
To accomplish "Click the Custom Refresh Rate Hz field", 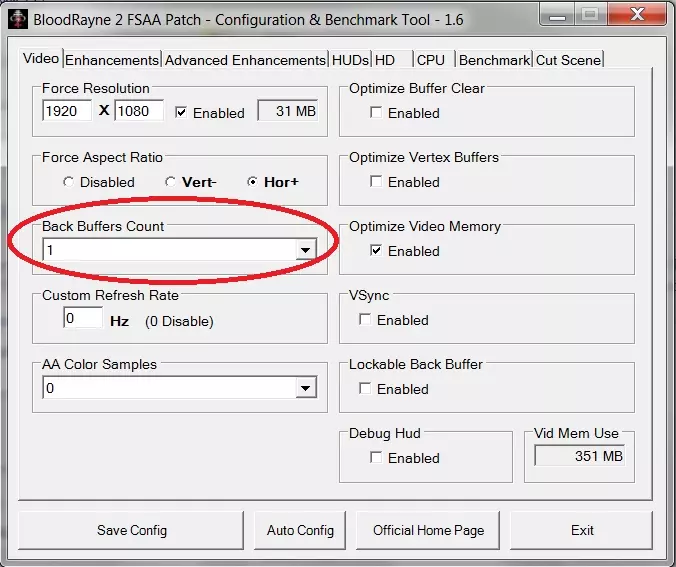I will tap(83, 318).
